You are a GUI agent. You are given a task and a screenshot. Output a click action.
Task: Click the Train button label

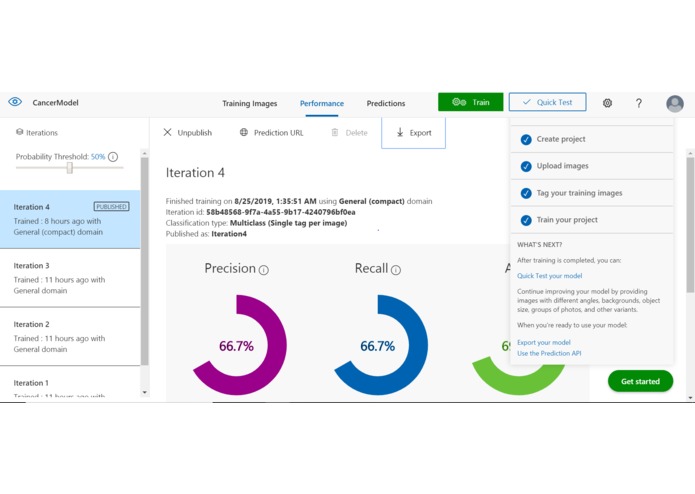tap(480, 102)
